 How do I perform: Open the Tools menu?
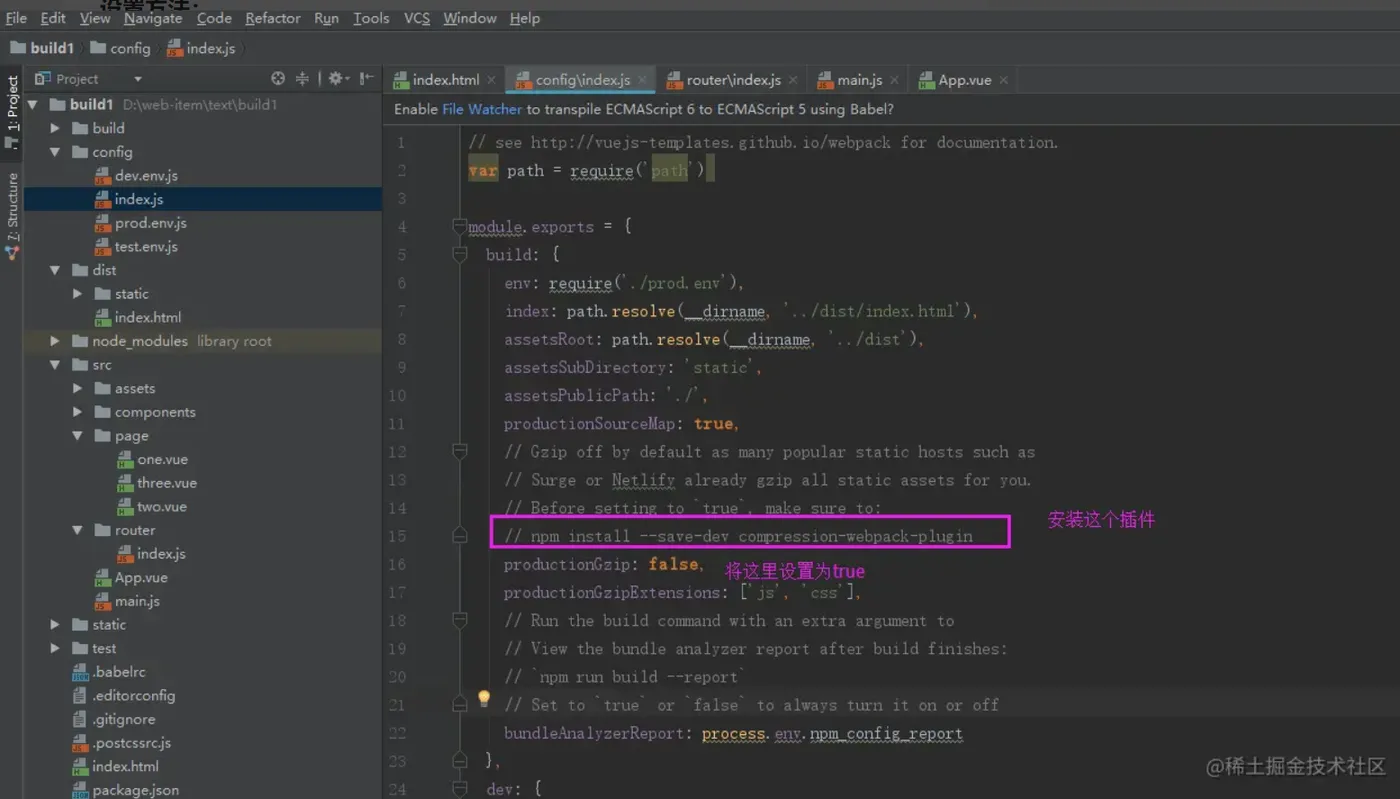point(371,18)
